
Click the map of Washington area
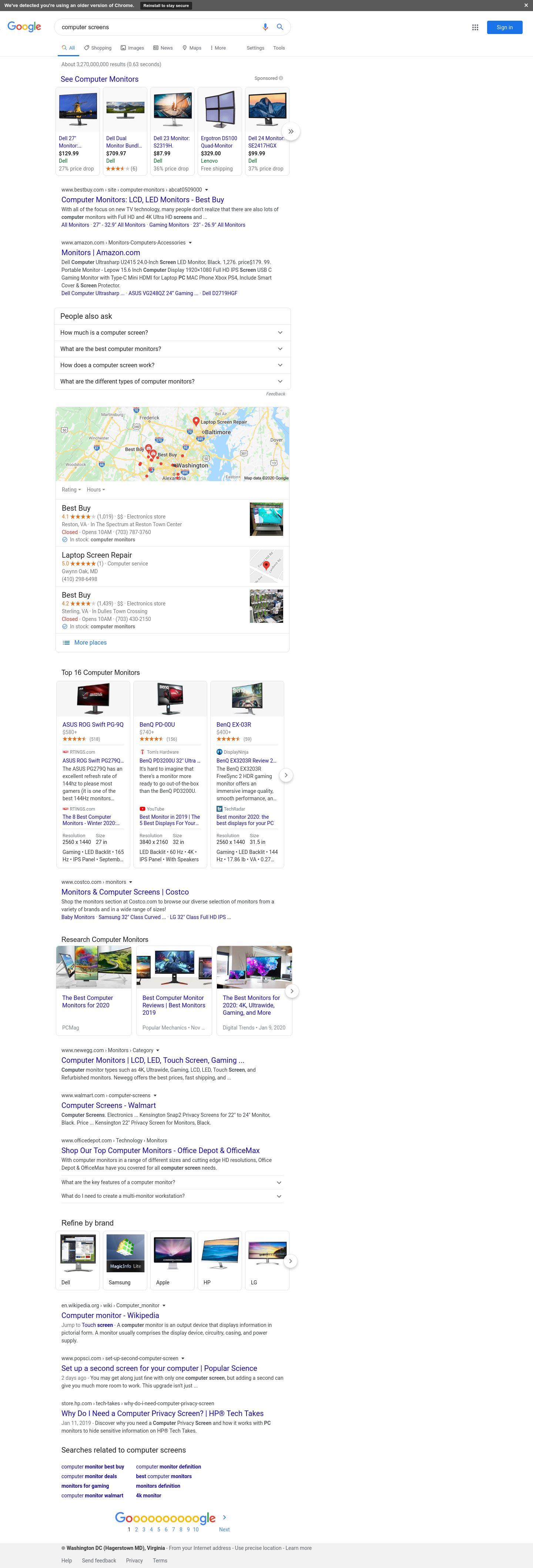point(172,444)
